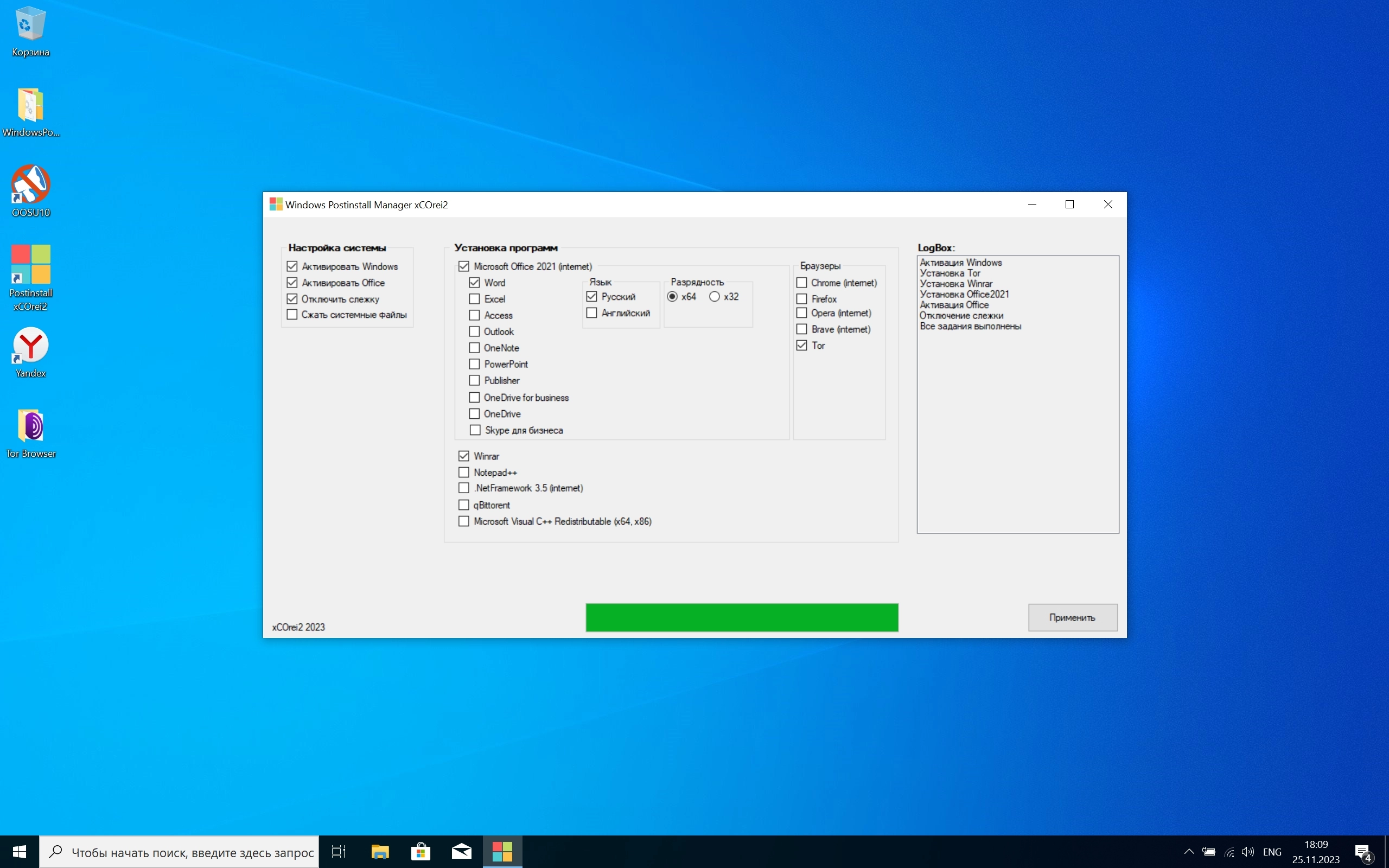Click the Применить button
This screenshot has height=868, width=1389.
[1072, 617]
